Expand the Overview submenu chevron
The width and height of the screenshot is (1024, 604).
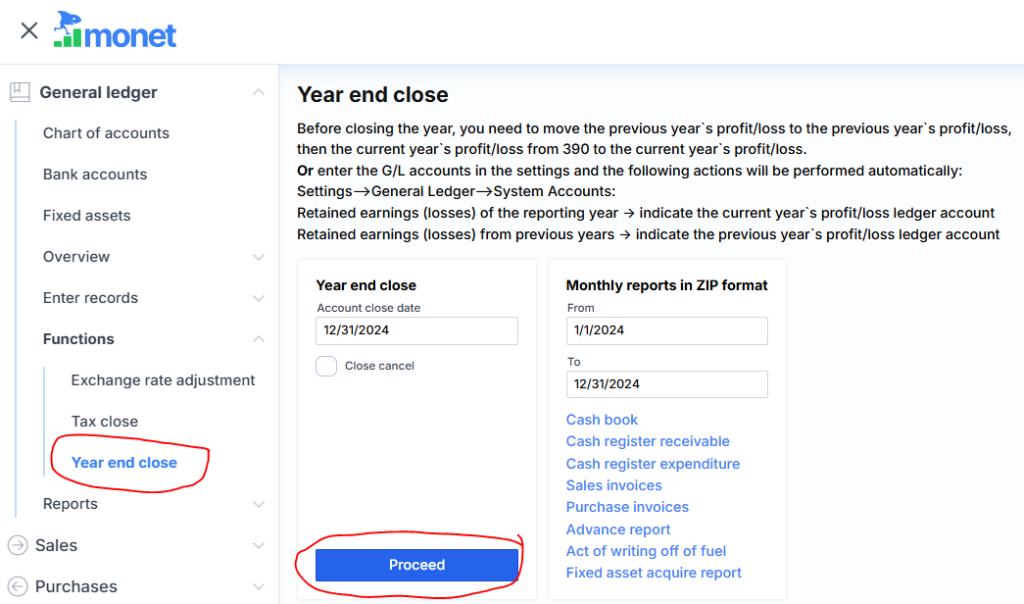pos(259,257)
